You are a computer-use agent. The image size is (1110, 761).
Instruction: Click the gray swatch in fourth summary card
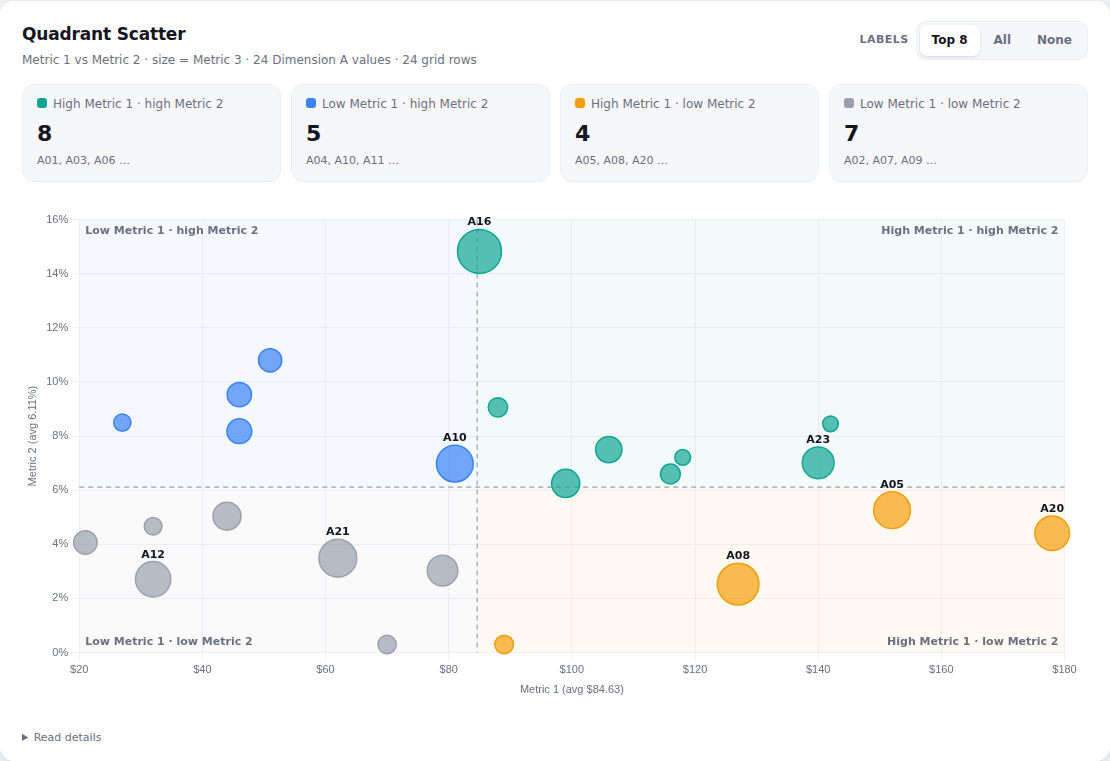(x=849, y=103)
